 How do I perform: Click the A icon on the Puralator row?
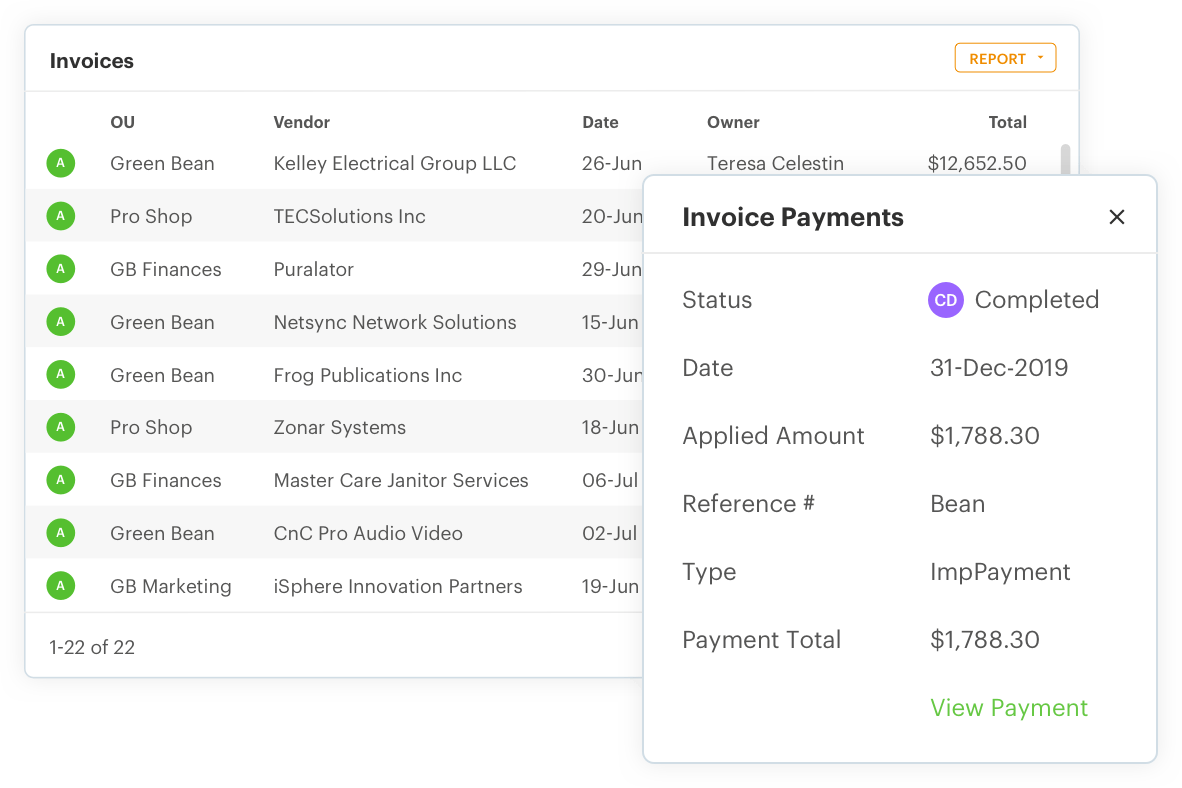[61, 269]
